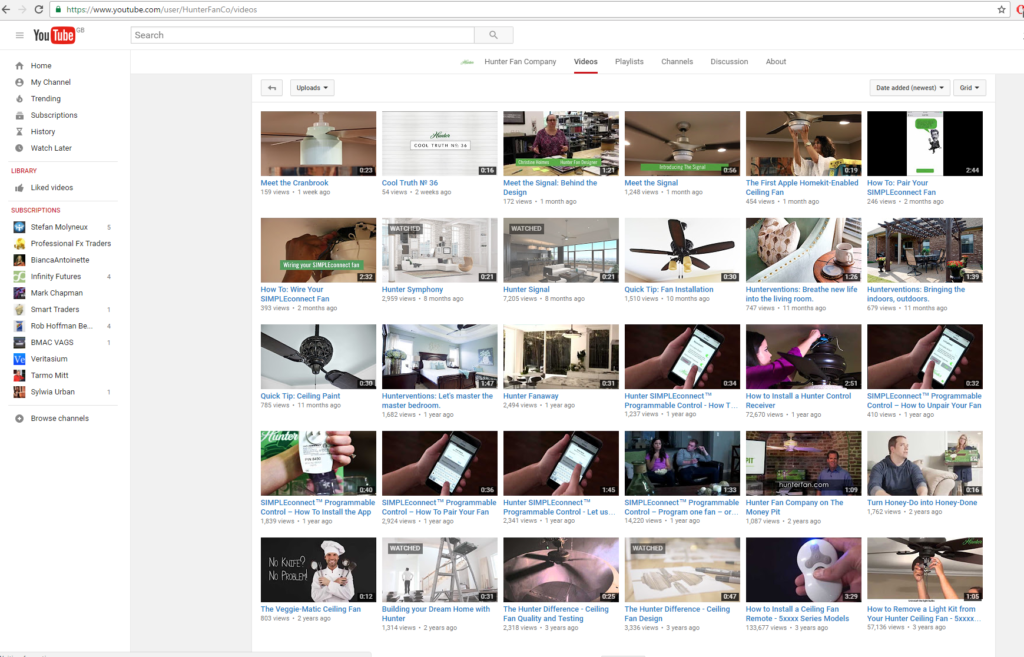The width and height of the screenshot is (1024, 657).
Task: Open Smart Traders channel
Action: [55, 310]
